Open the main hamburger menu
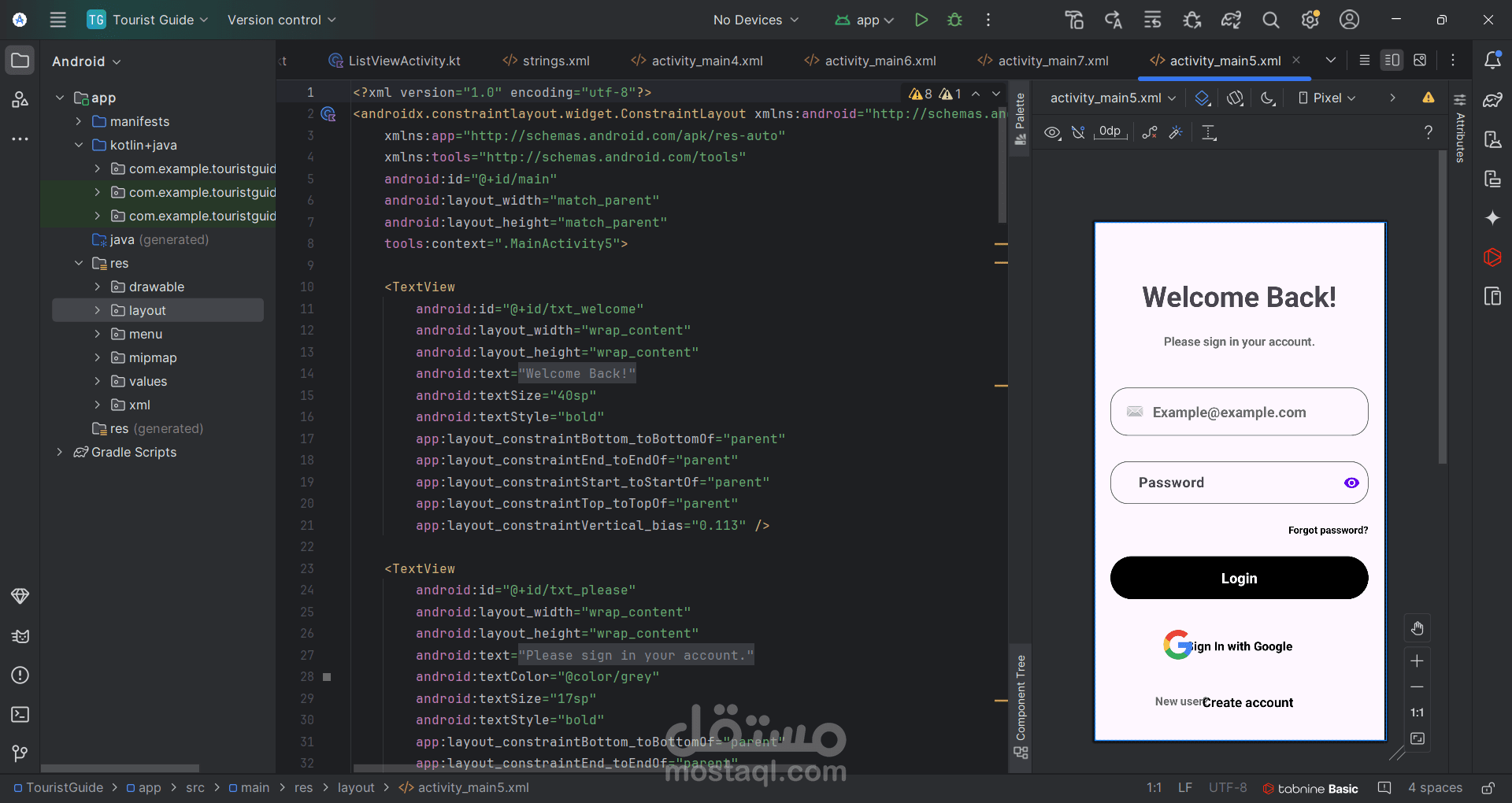 click(57, 20)
